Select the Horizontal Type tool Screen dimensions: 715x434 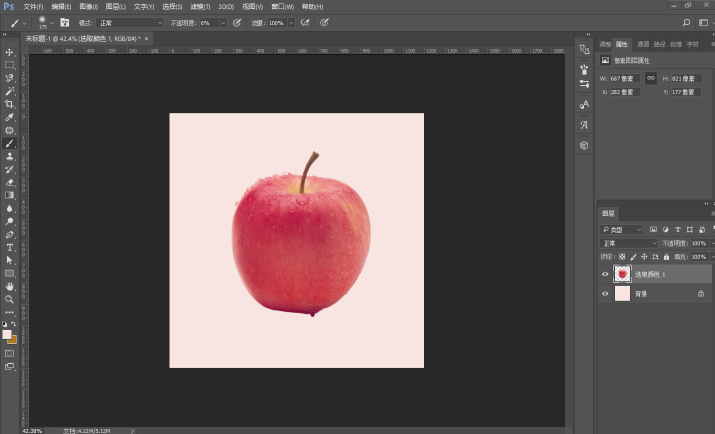pyautogui.click(x=9, y=248)
